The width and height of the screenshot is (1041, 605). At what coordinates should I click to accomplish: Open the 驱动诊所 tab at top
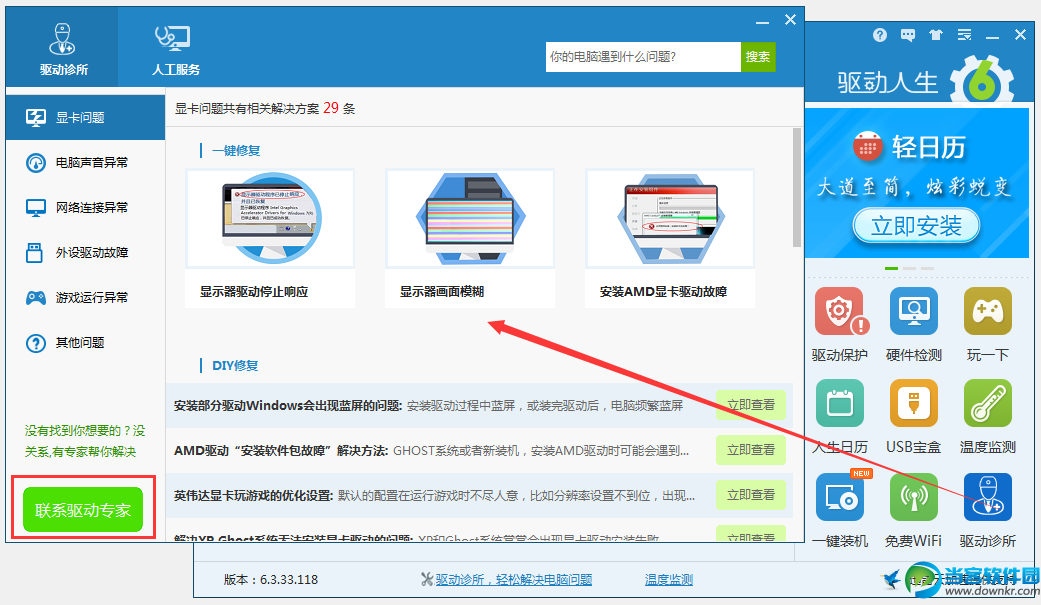pyautogui.click(x=62, y=48)
